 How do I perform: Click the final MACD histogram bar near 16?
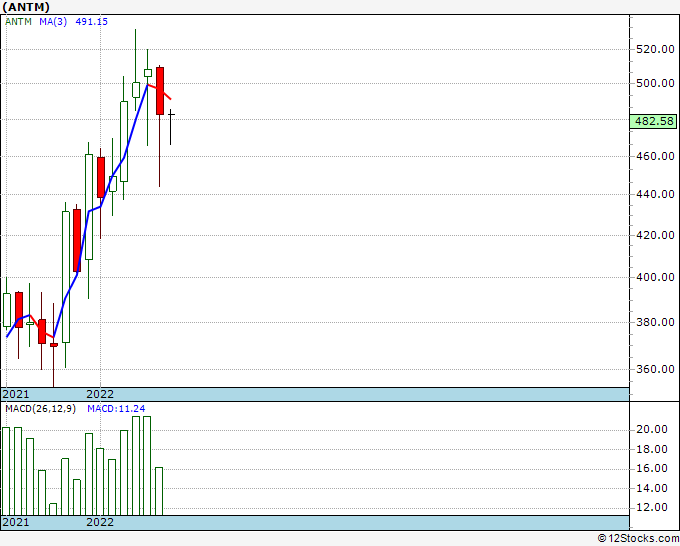click(x=159, y=491)
